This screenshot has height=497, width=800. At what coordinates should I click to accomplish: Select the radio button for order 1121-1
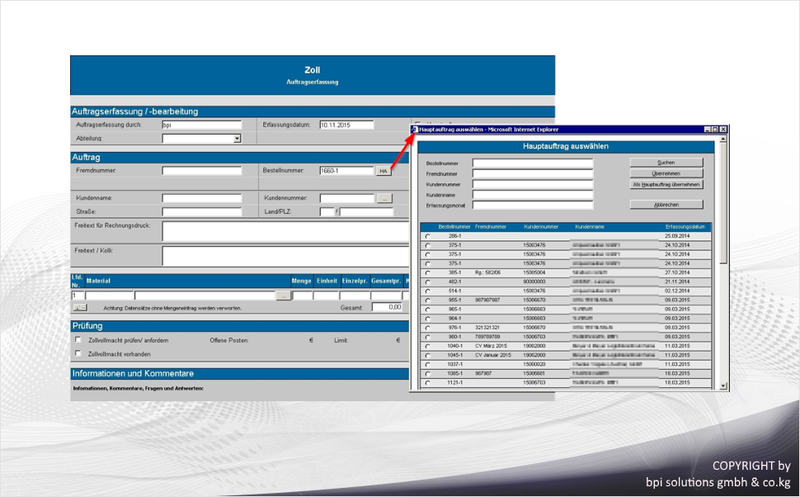click(428, 383)
